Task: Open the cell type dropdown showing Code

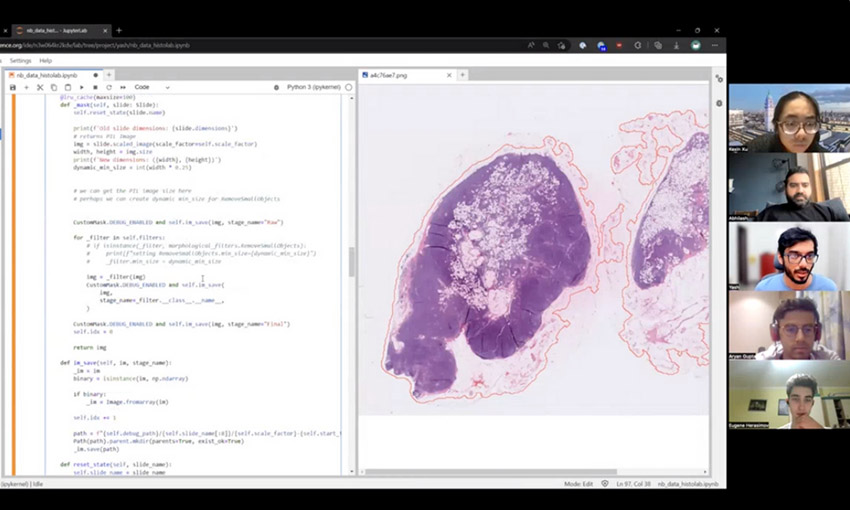Action: [152, 88]
